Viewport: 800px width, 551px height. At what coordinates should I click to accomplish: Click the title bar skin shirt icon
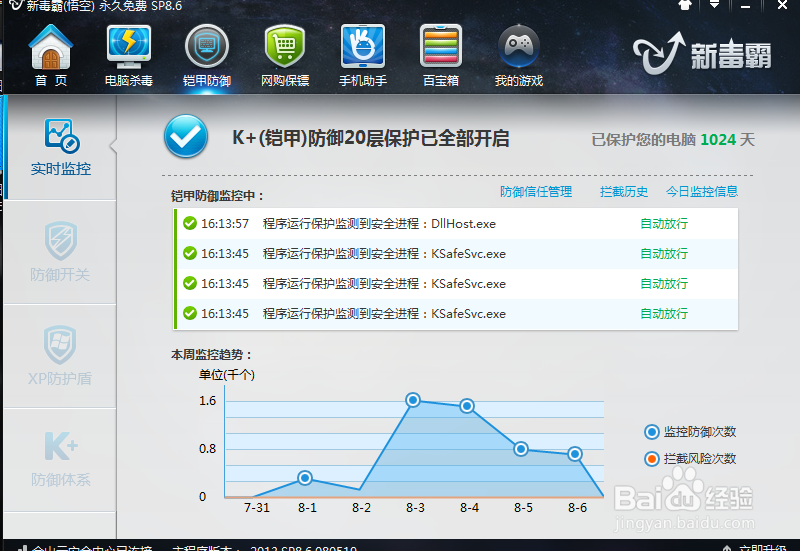[x=685, y=5]
